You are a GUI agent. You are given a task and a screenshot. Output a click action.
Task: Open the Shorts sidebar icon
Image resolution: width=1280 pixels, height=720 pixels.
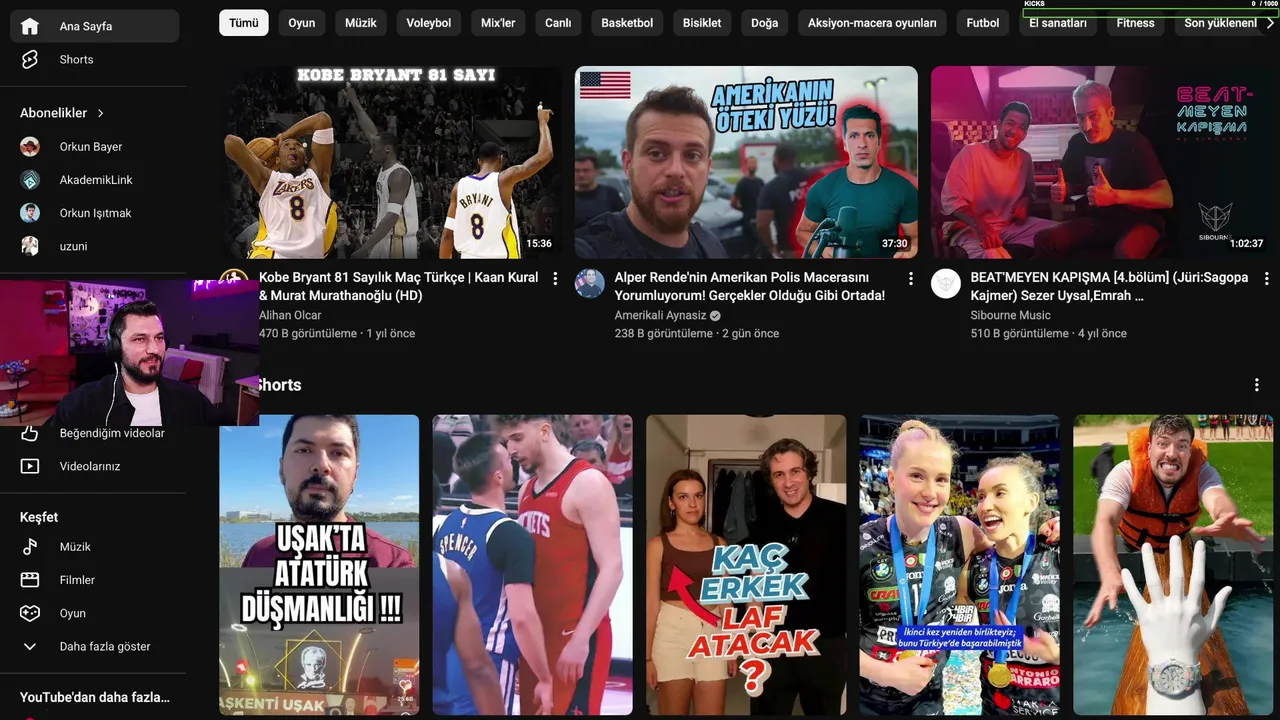click(30, 59)
